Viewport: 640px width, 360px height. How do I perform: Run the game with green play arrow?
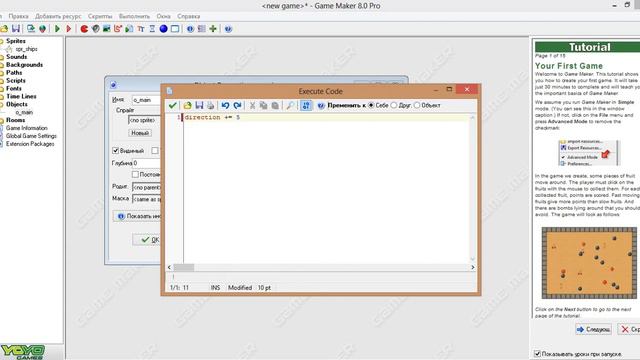57,29
